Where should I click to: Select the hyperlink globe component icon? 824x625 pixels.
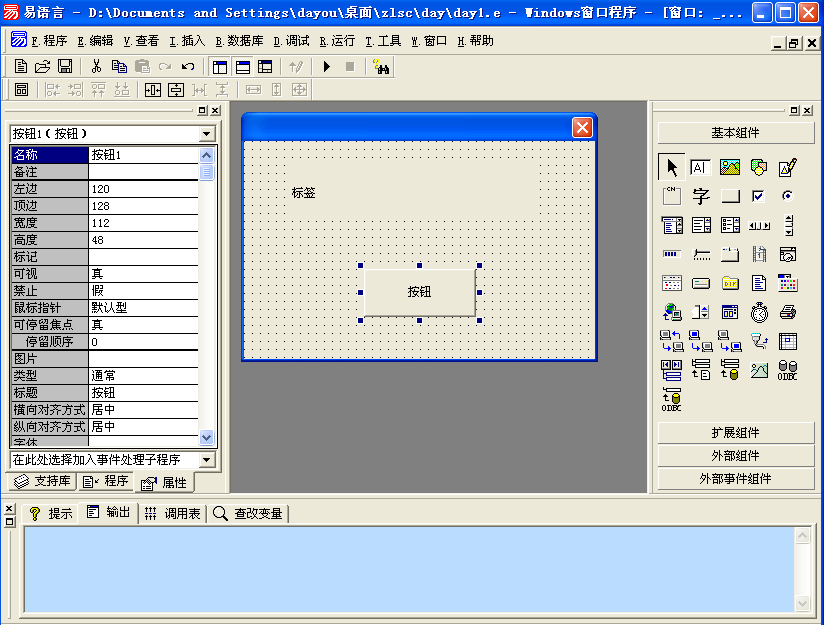[672, 312]
